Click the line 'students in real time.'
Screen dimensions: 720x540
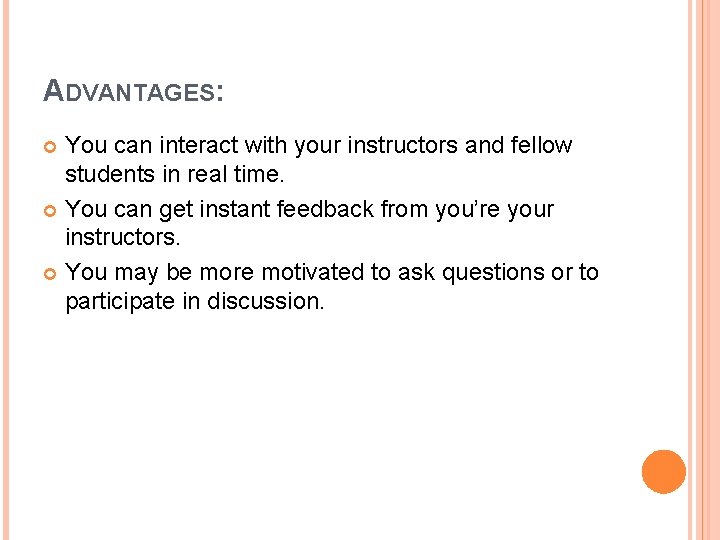175,174
